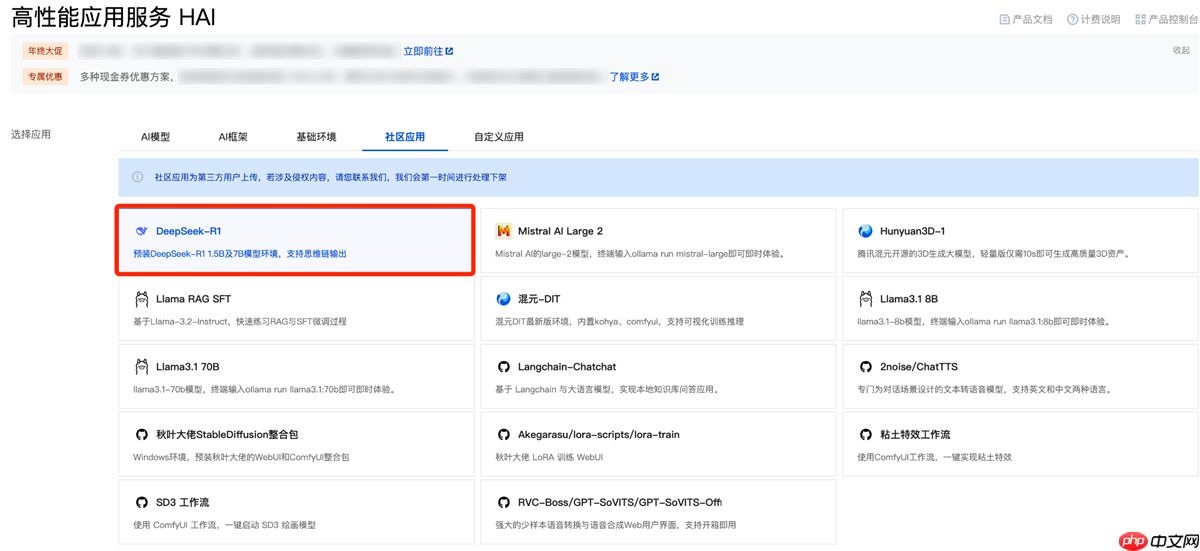The image size is (1200, 551).
Task: Select the DeepSeek-R1 application card title
Action: click(x=189, y=231)
